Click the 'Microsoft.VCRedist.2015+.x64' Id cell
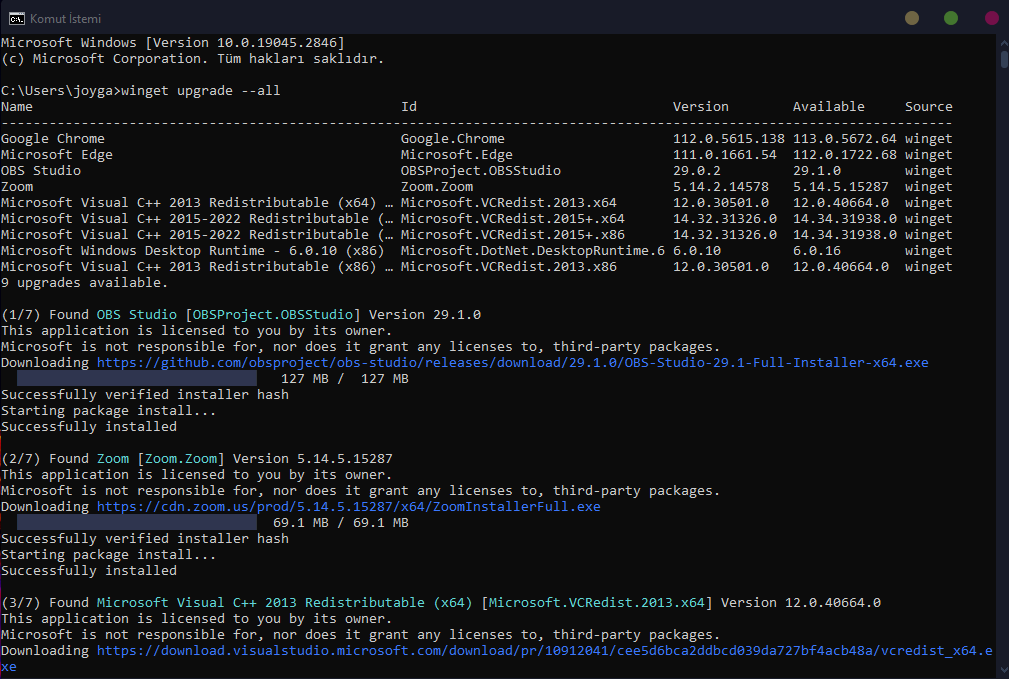 point(513,219)
